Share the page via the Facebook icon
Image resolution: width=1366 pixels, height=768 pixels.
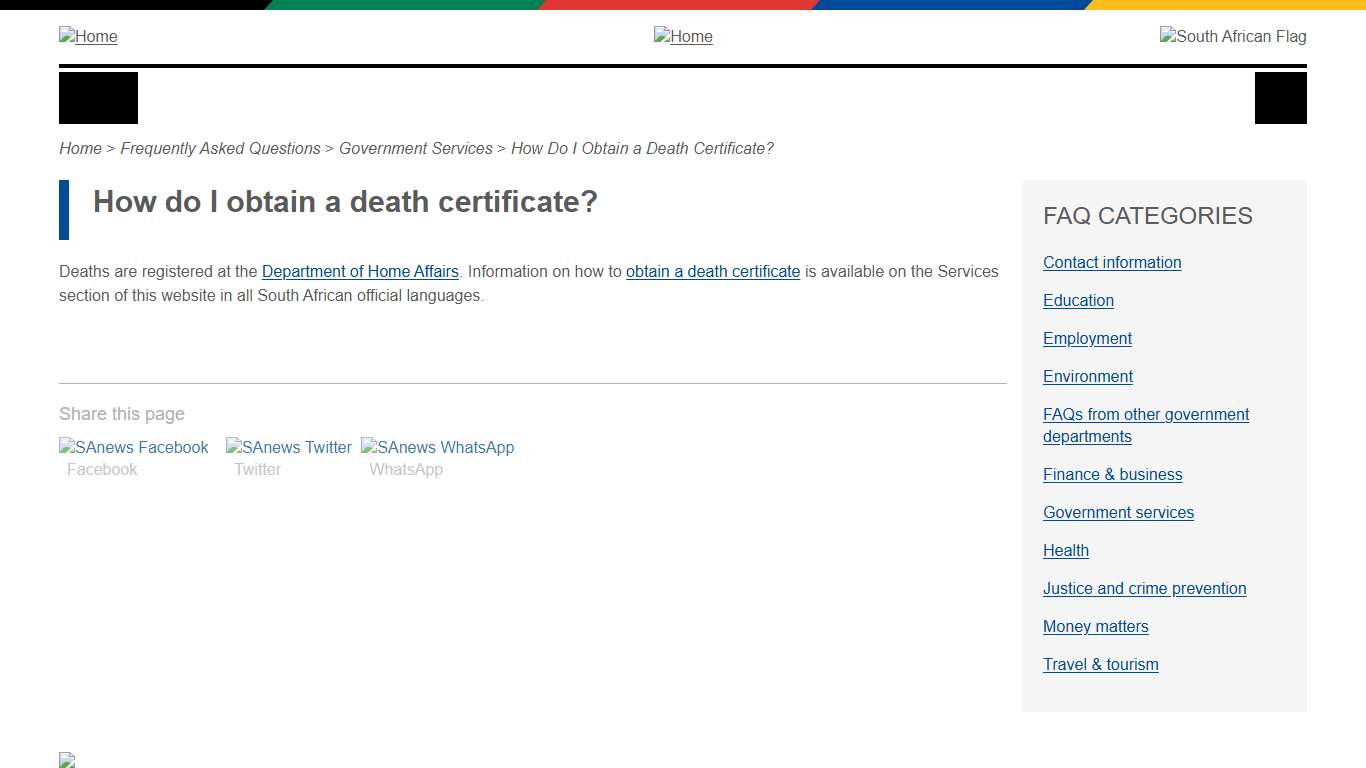point(133,447)
